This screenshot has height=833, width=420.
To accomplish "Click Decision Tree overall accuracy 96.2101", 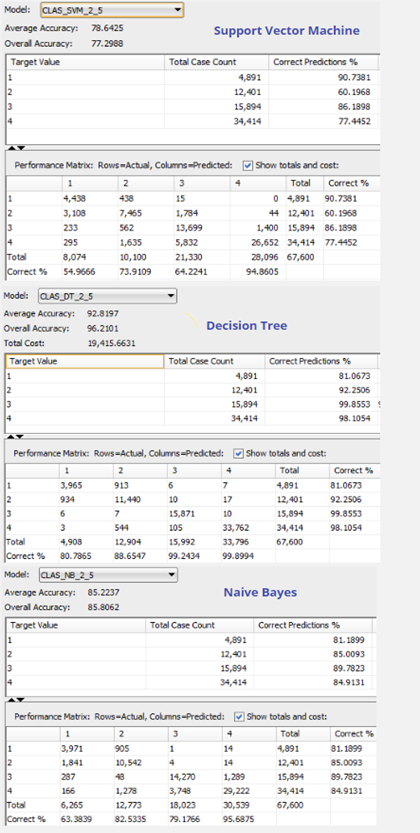I will click(103, 328).
